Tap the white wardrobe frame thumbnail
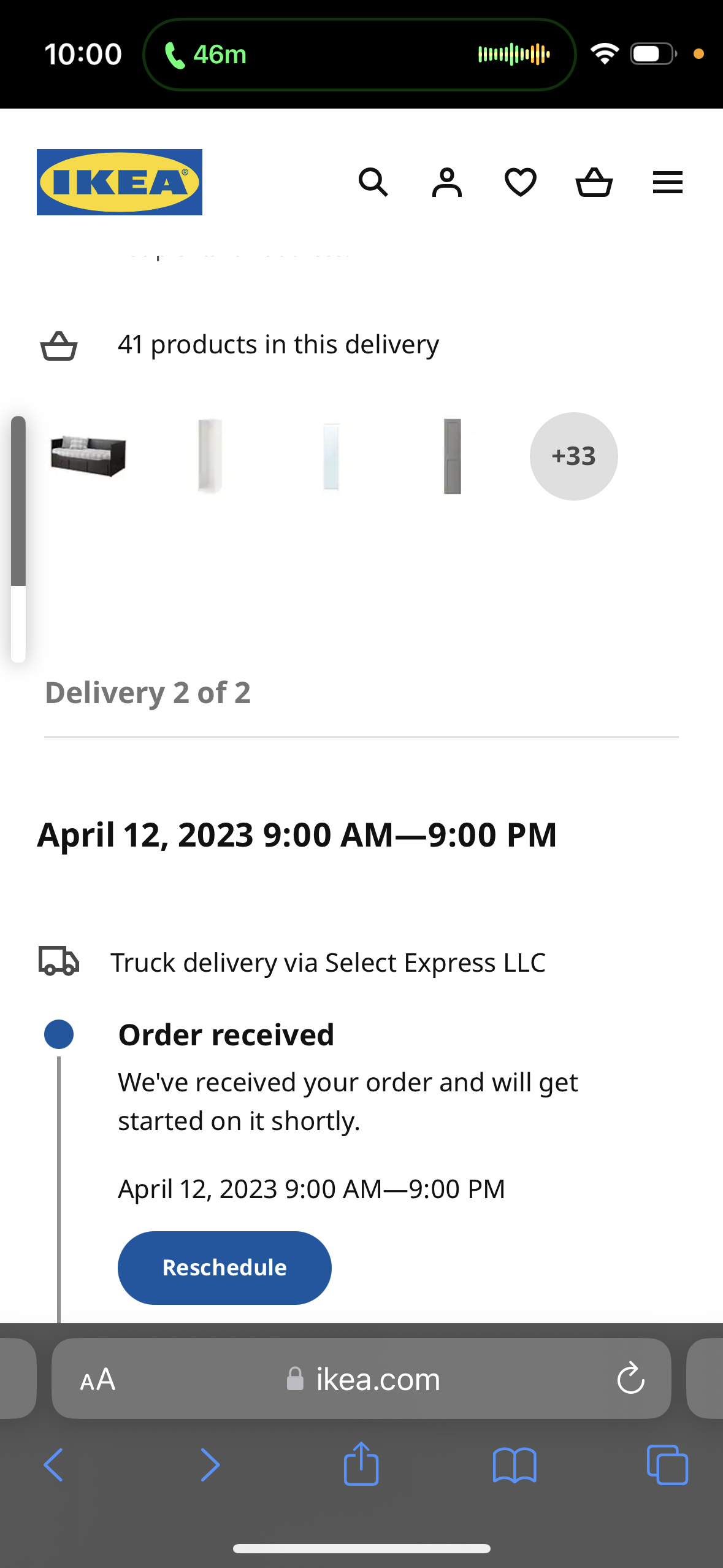Image resolution: width=723 pixels, height=1568 pixels. point(210,456)
